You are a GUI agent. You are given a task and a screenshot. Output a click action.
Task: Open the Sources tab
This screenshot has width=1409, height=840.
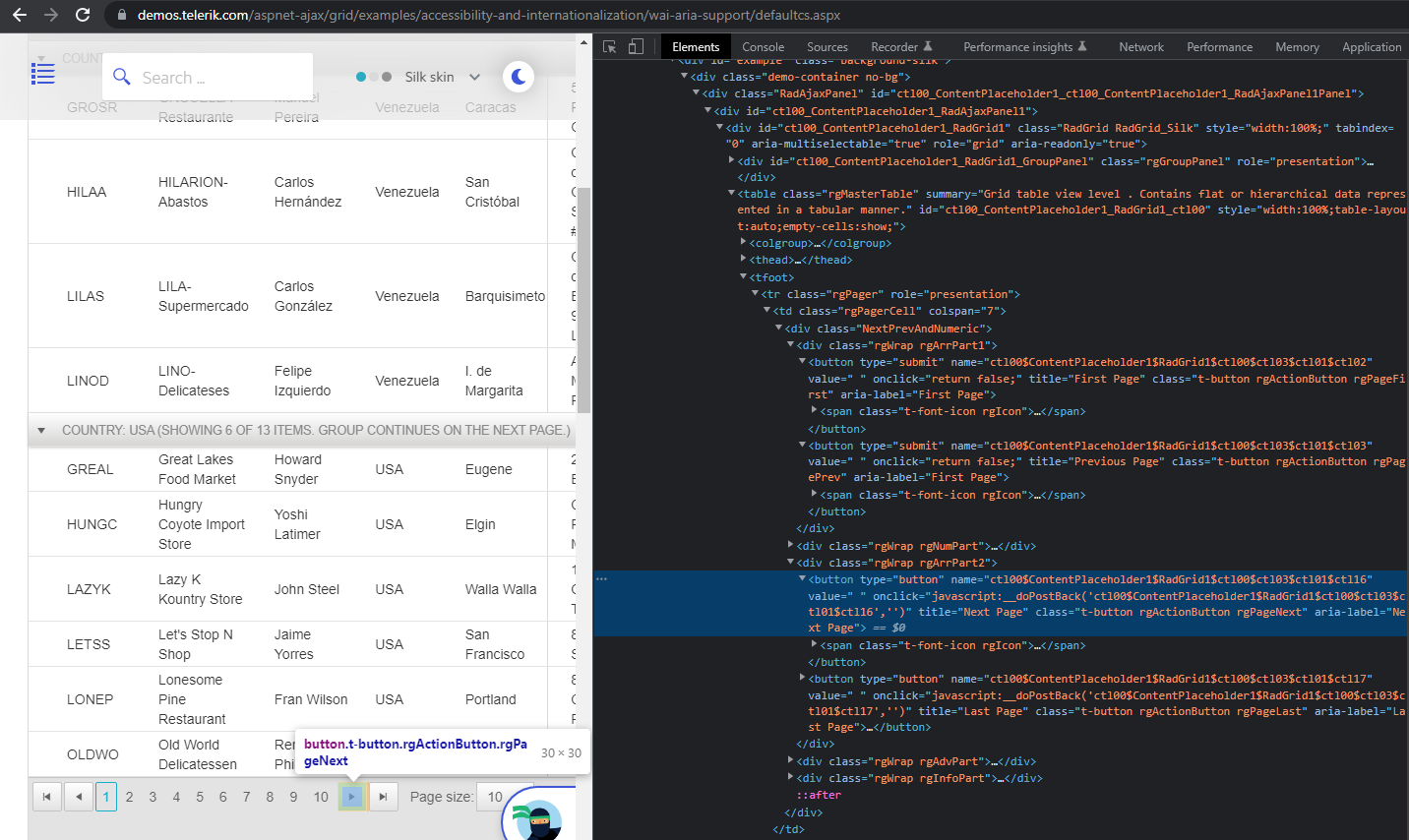[827, 47]
